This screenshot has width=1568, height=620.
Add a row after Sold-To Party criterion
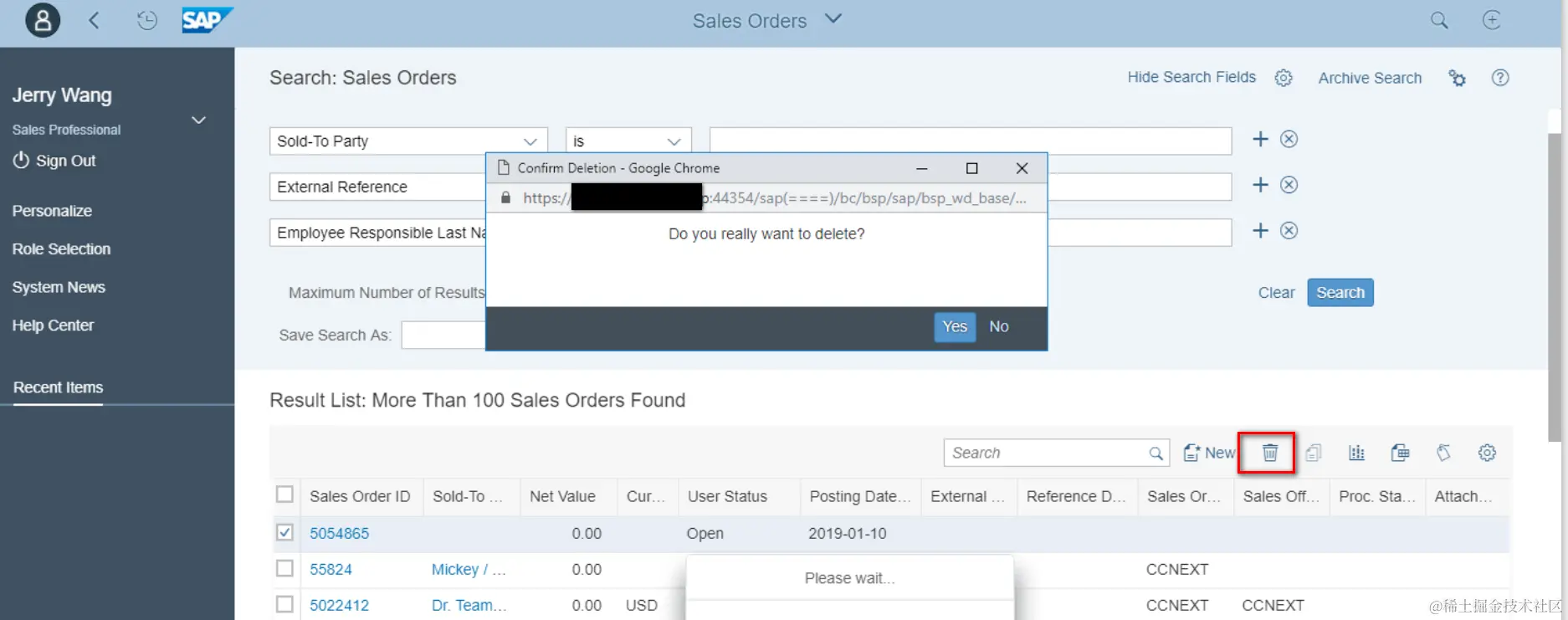coord(1260,139)
